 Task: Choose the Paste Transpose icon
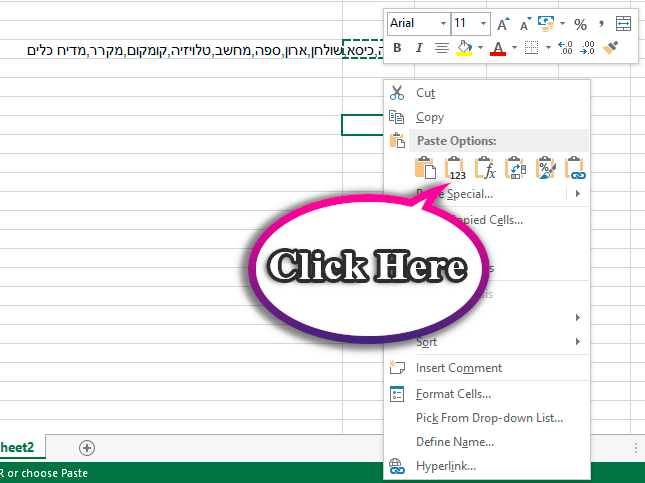[516, 168]
